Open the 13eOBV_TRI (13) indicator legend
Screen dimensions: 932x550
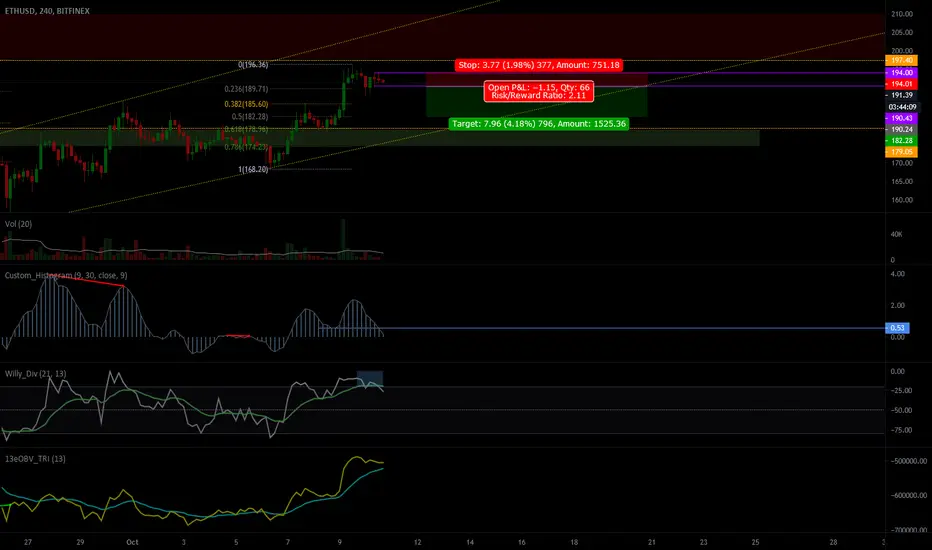point(35,458)
